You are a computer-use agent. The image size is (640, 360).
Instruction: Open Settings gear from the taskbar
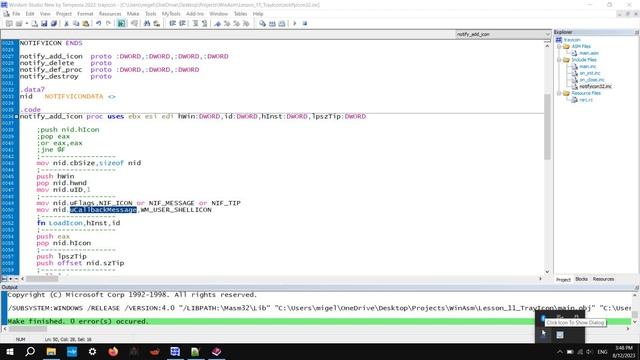point(92,351)
